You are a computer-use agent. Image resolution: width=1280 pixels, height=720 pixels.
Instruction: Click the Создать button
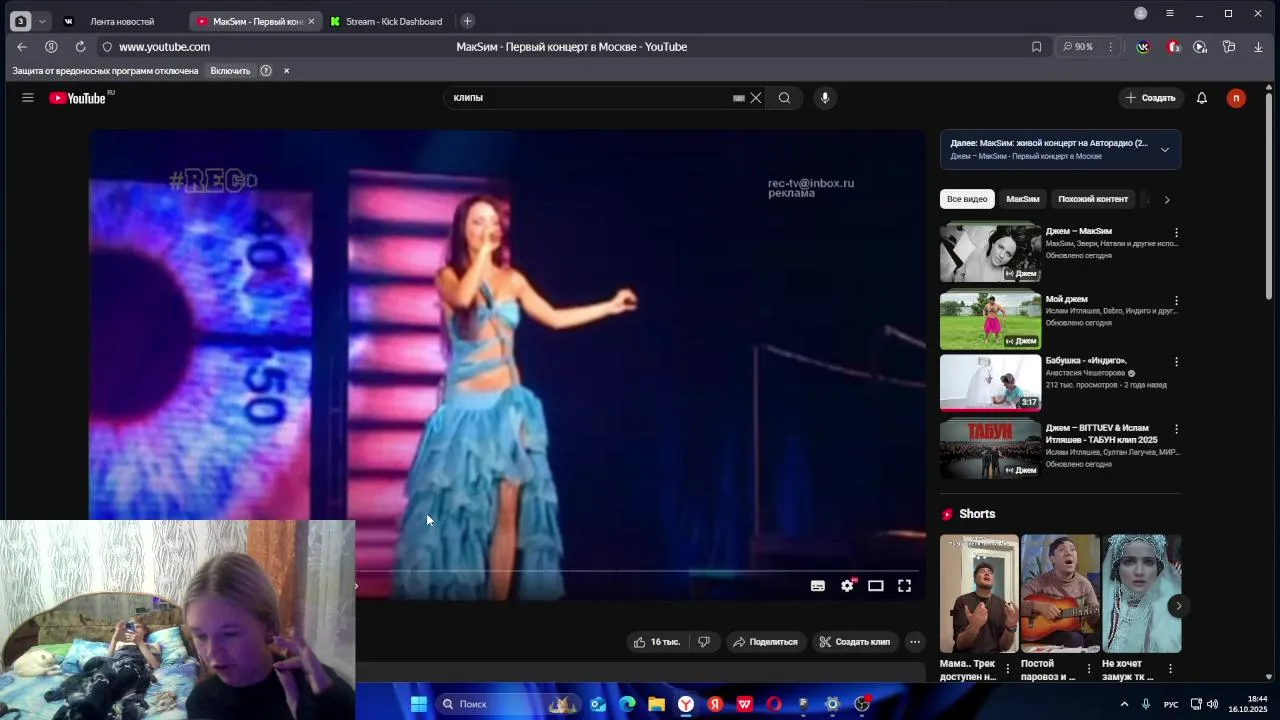(x=1150, y=98)
